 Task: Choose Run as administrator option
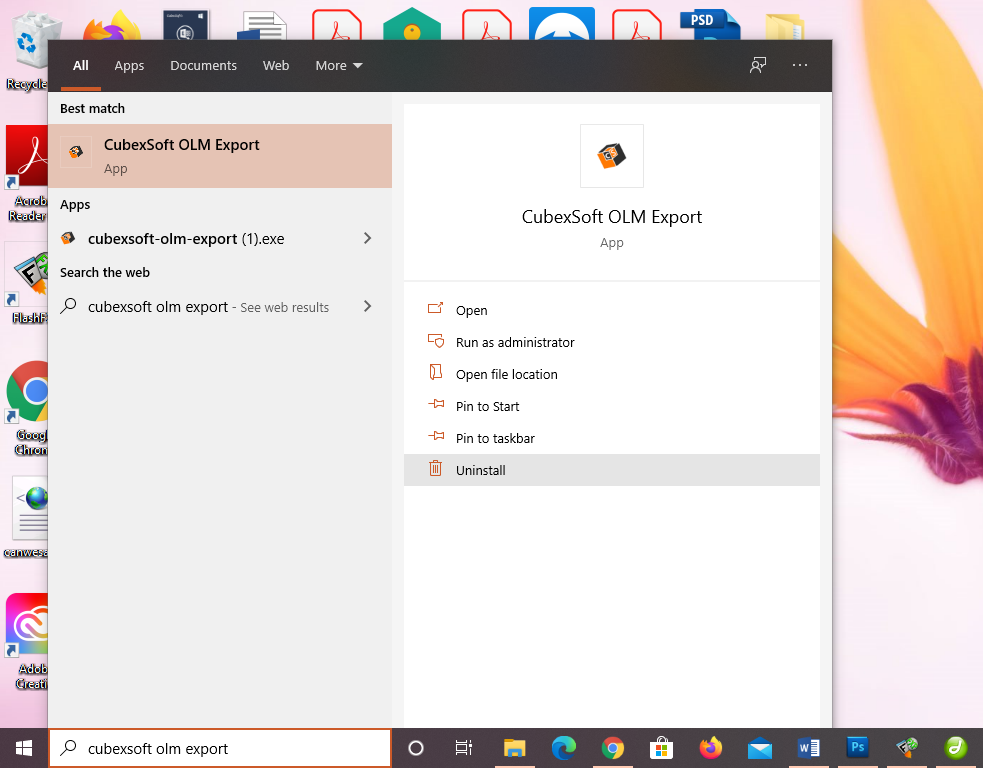[x=515, y=342]
